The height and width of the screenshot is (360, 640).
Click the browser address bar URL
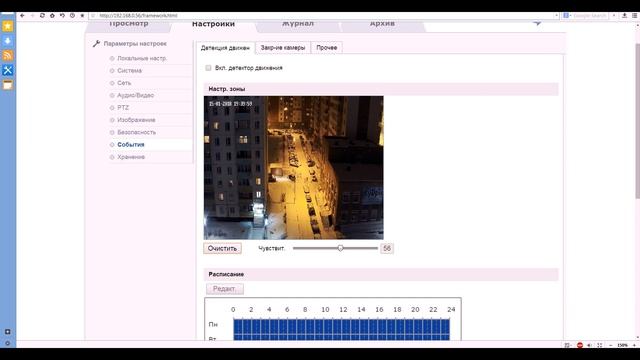[x=138, y=16]
